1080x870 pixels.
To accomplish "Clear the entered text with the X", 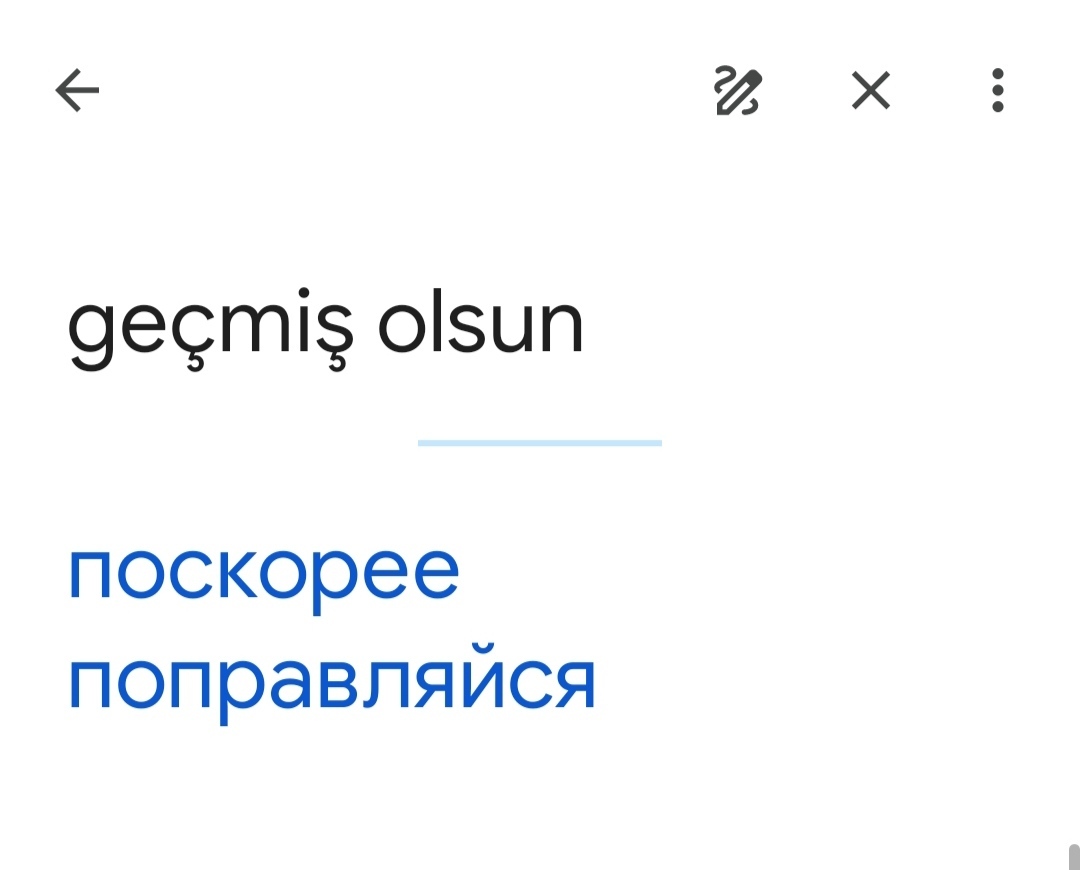I will point(870,92).
